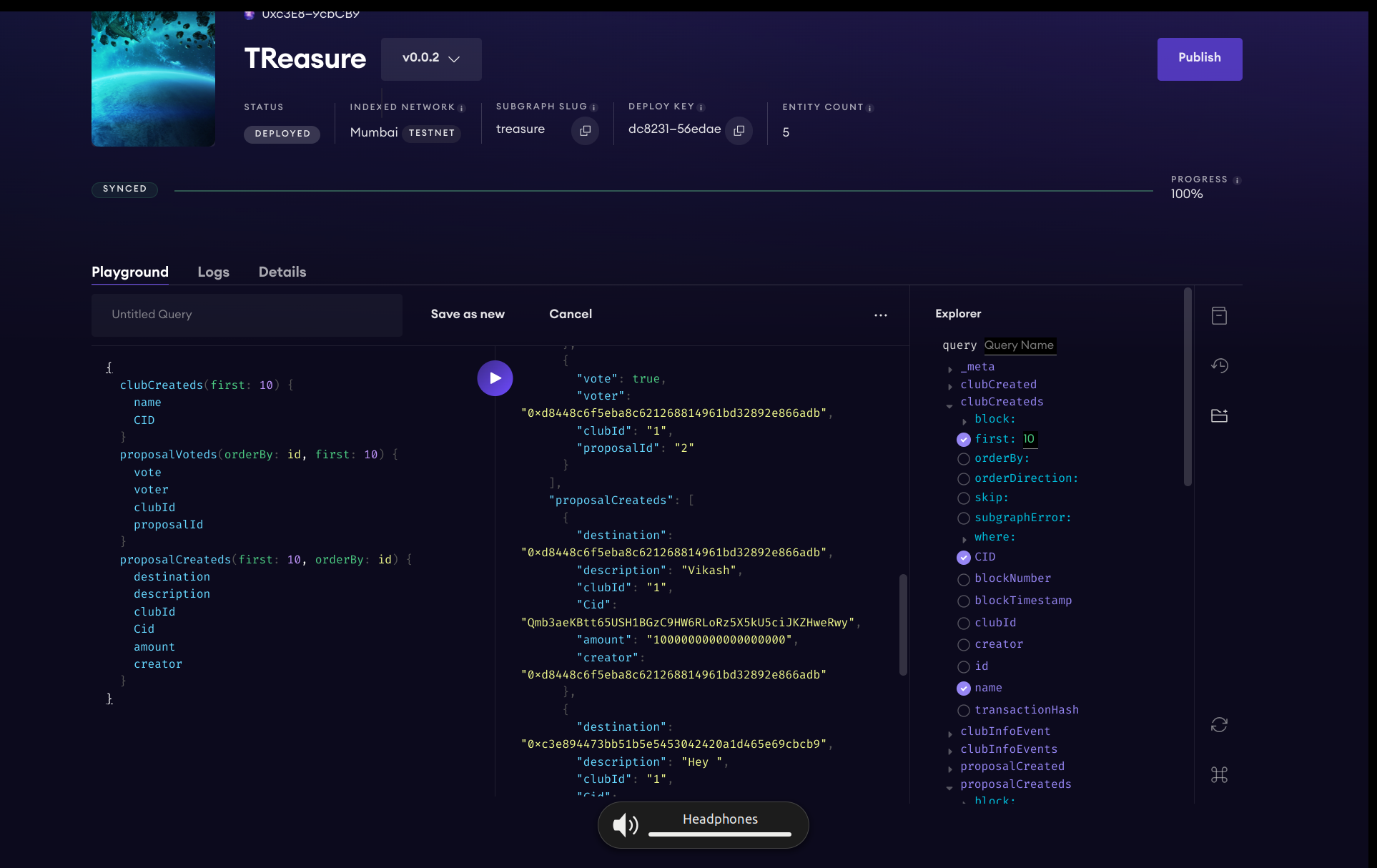
Task: Click Cancel next to Save as new
Action: pyautogui.click(x=571, y=314)
